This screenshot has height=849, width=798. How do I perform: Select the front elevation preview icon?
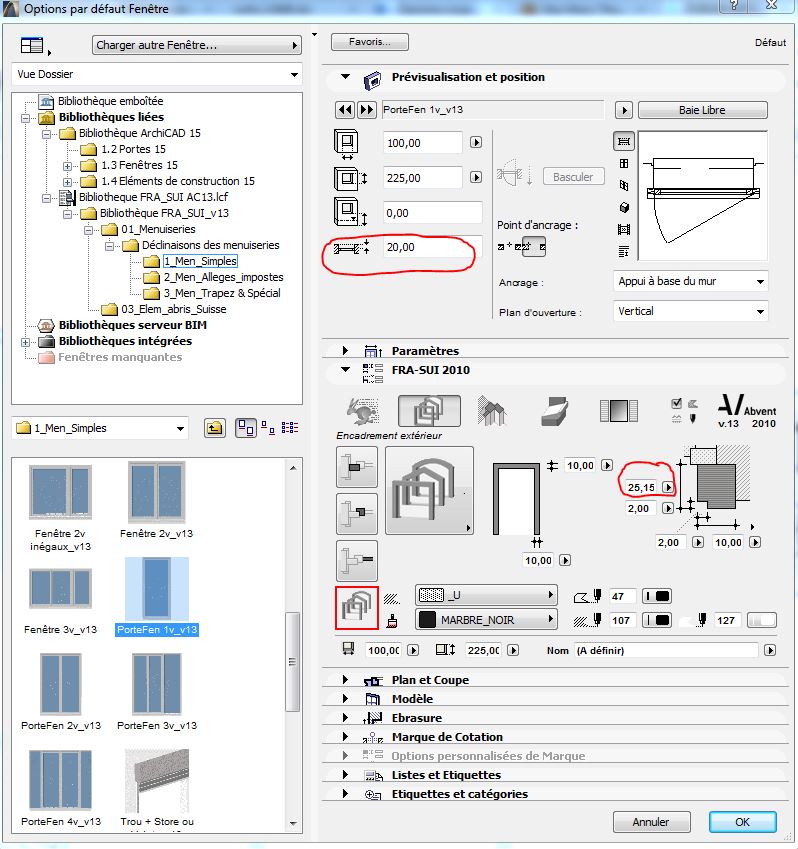624,164
